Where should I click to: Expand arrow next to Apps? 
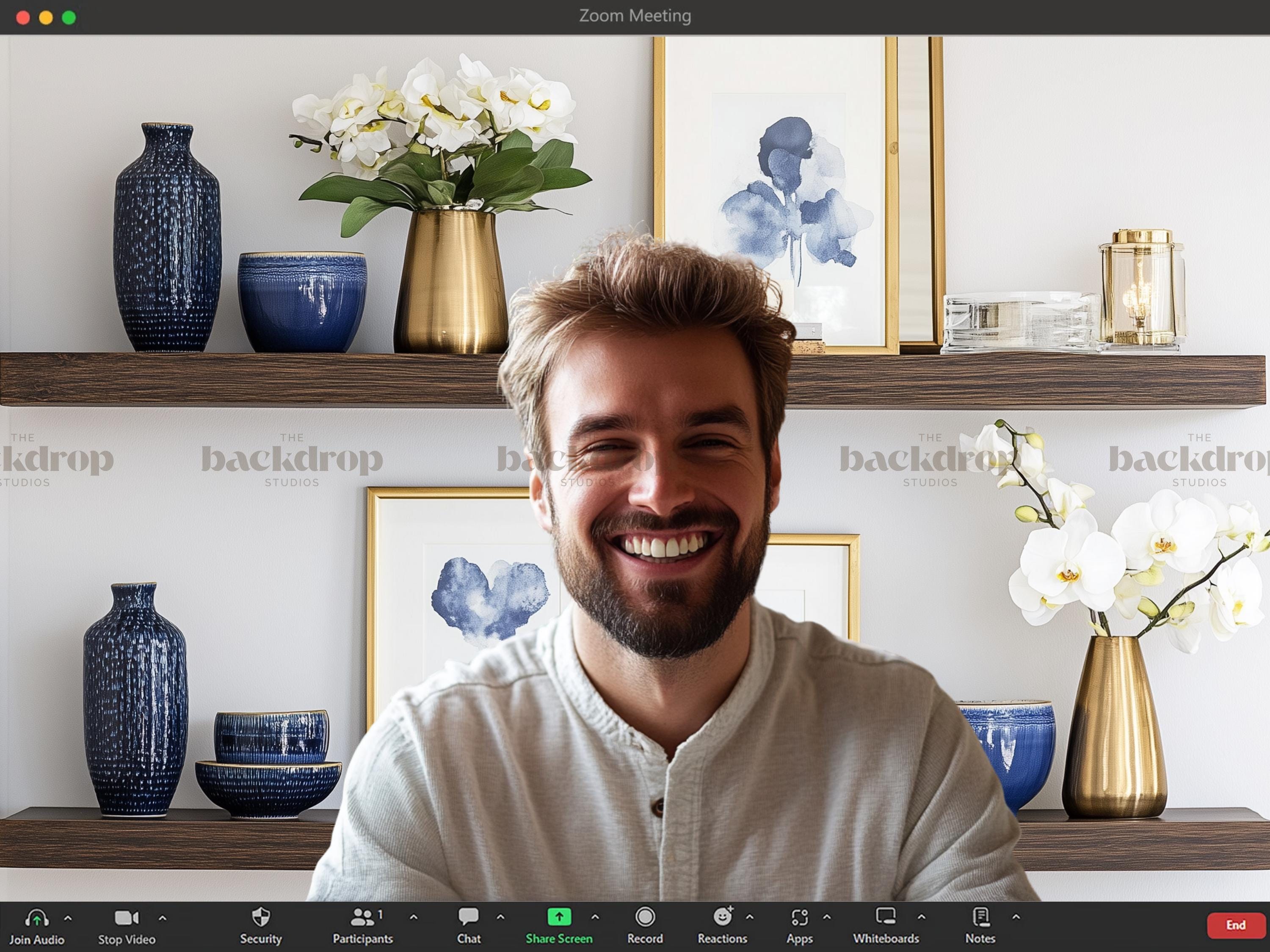tap(827, 918)
